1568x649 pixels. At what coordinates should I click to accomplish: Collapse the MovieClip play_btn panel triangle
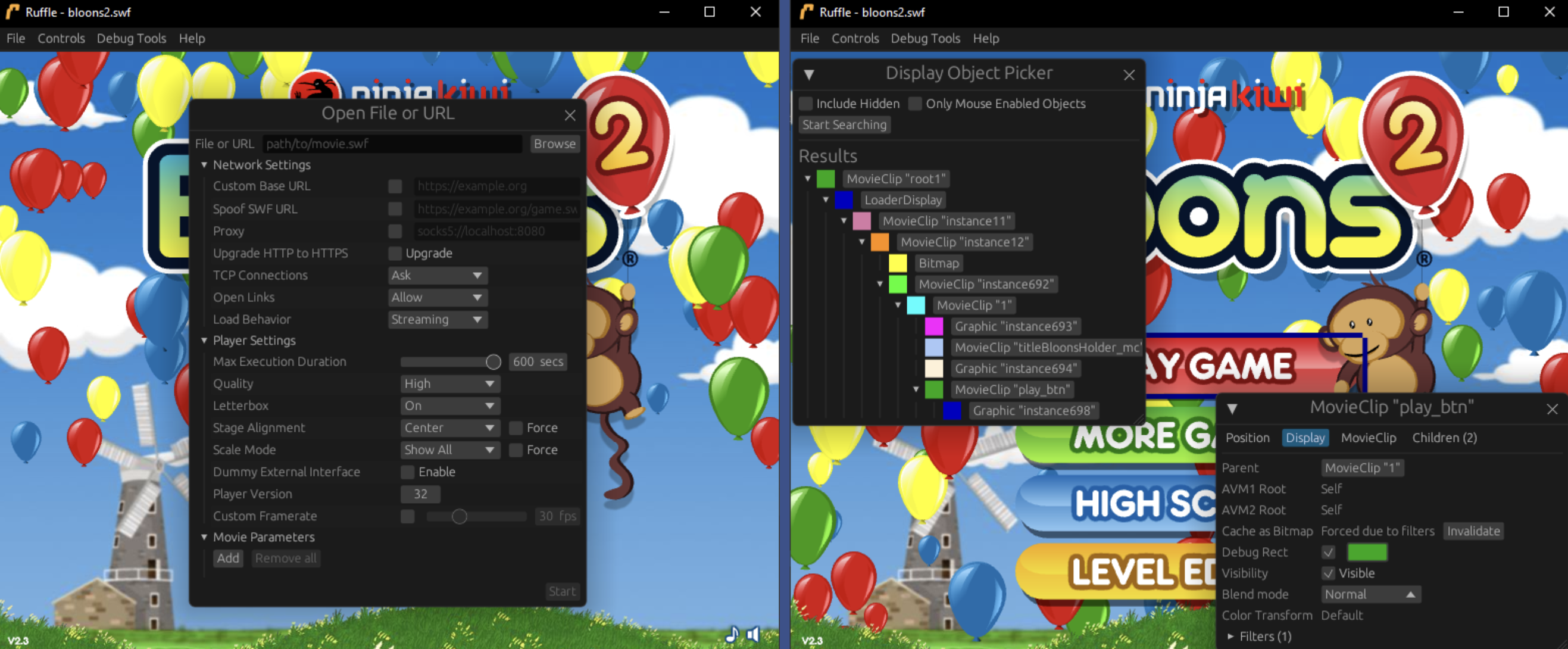click(1232, 408)
